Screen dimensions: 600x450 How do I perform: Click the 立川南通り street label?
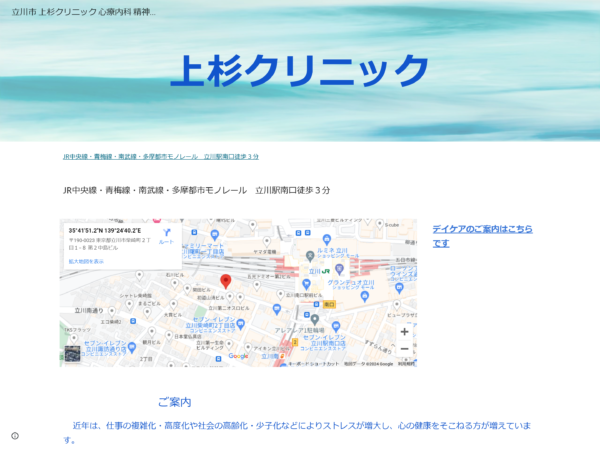point(89,310)
